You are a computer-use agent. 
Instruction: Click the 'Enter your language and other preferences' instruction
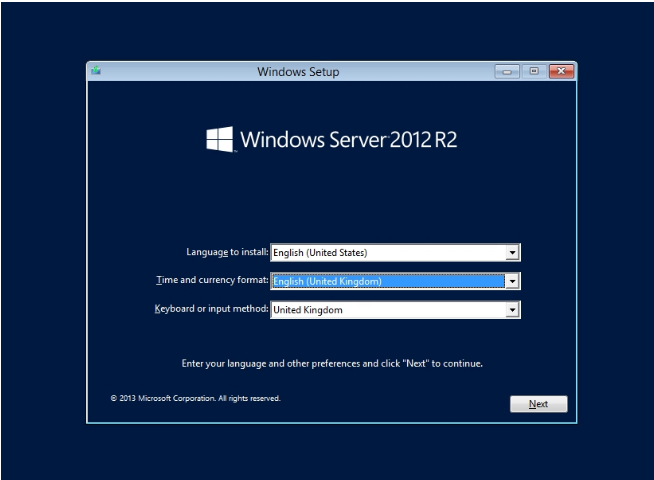[332, 364]
